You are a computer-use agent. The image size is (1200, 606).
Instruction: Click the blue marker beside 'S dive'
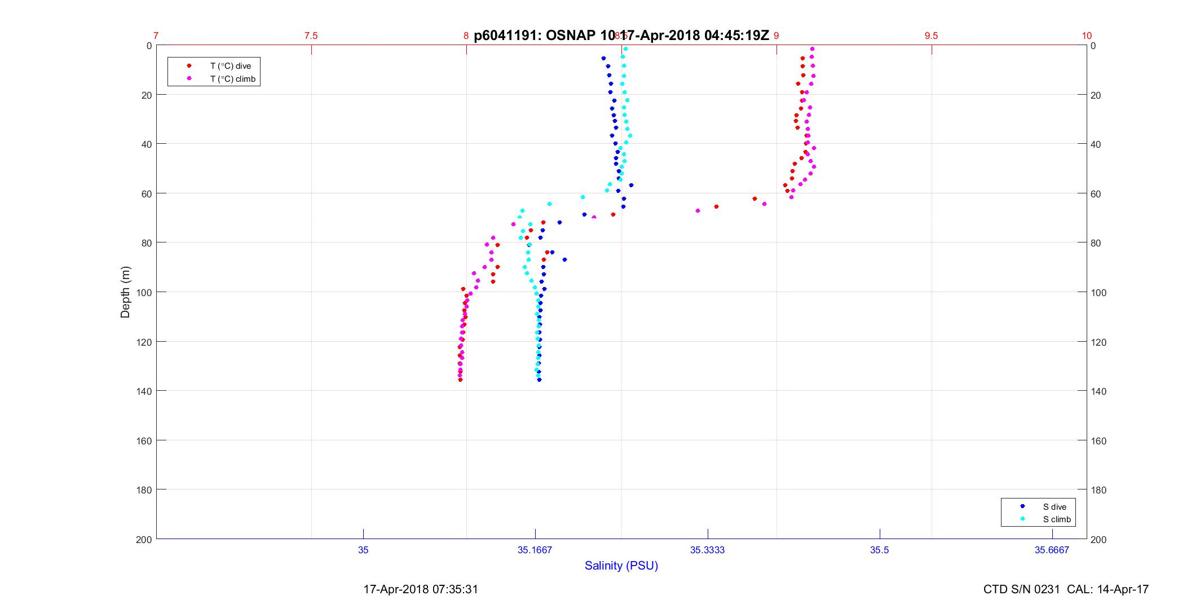tap(1023, 507)
